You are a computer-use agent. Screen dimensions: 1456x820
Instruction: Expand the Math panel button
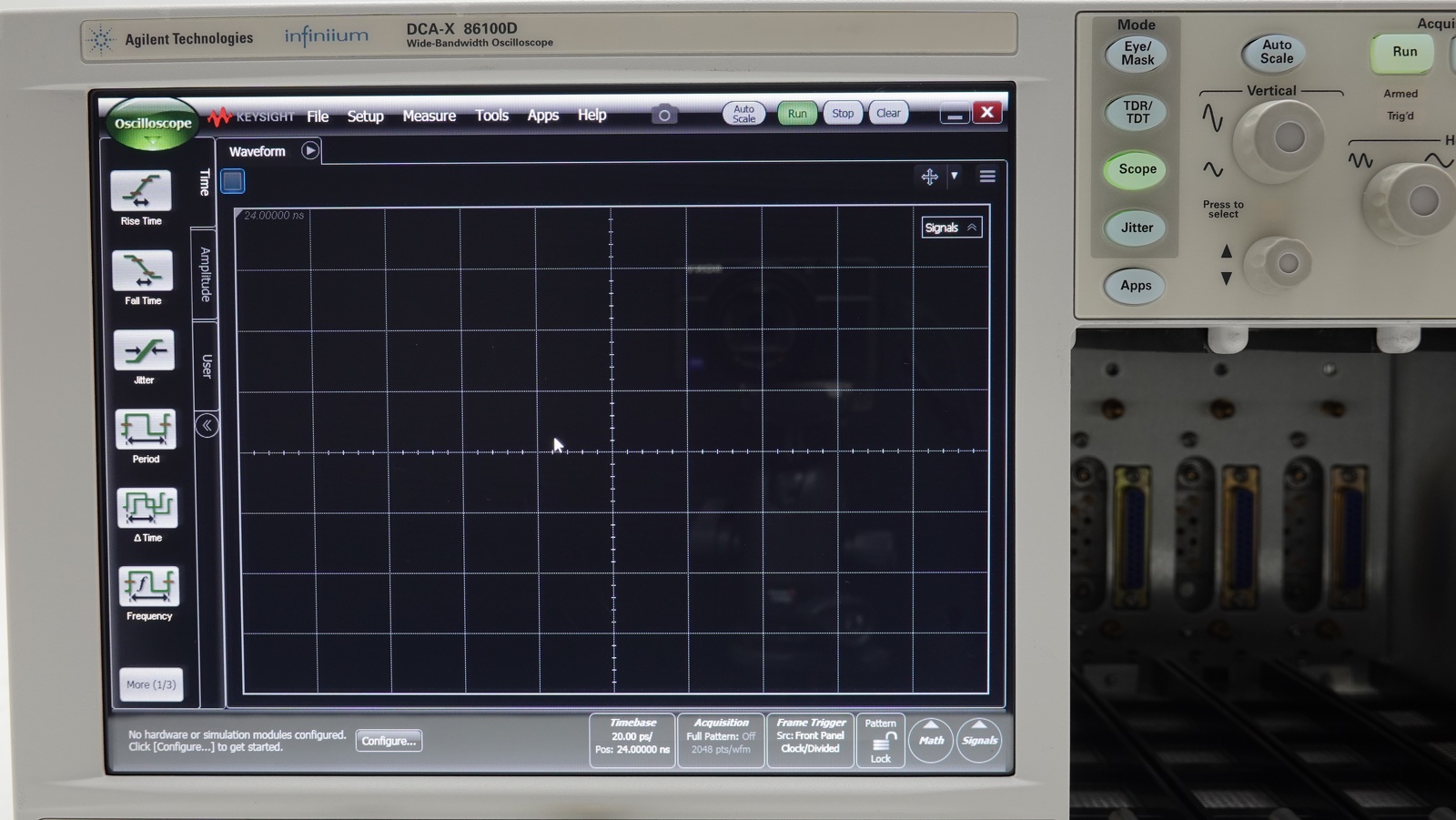click(931, 740)
